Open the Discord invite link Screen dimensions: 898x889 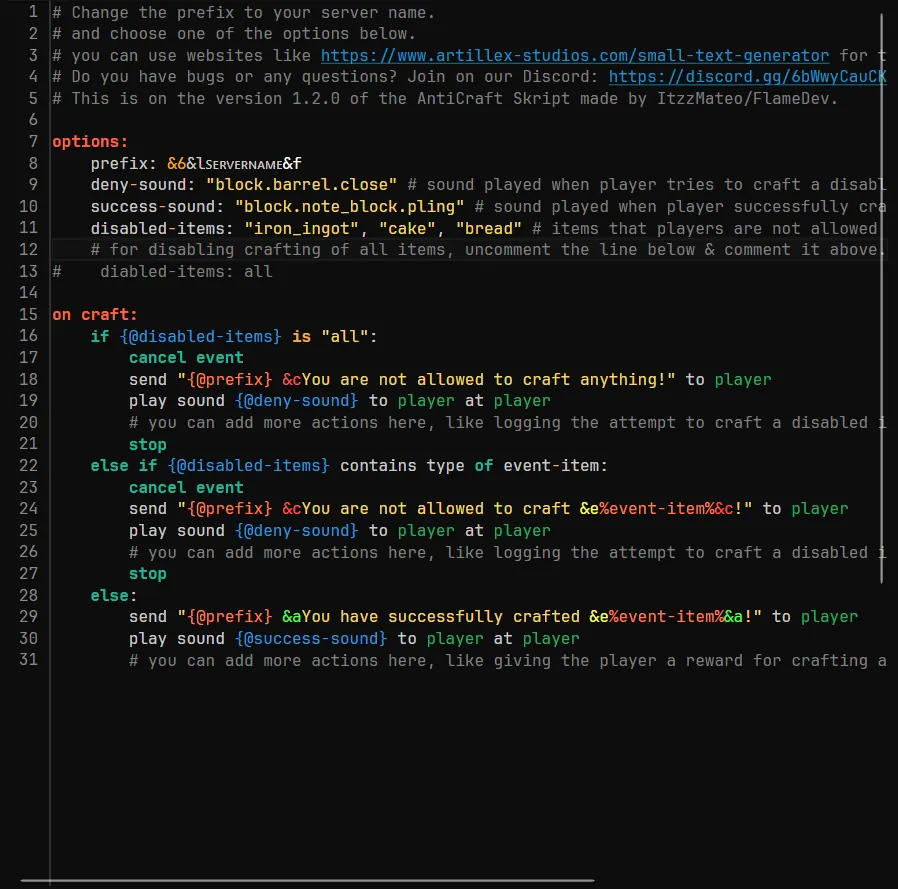746,77
